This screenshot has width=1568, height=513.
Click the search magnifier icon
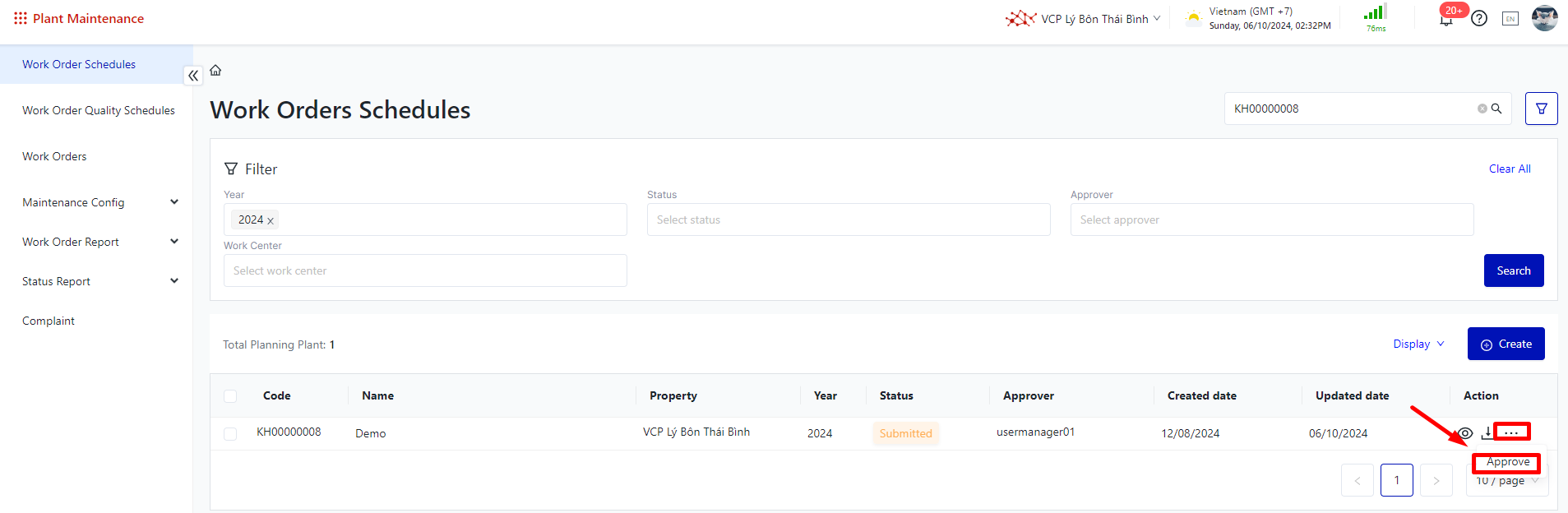pyautogui.click(x=1496, y=109)
